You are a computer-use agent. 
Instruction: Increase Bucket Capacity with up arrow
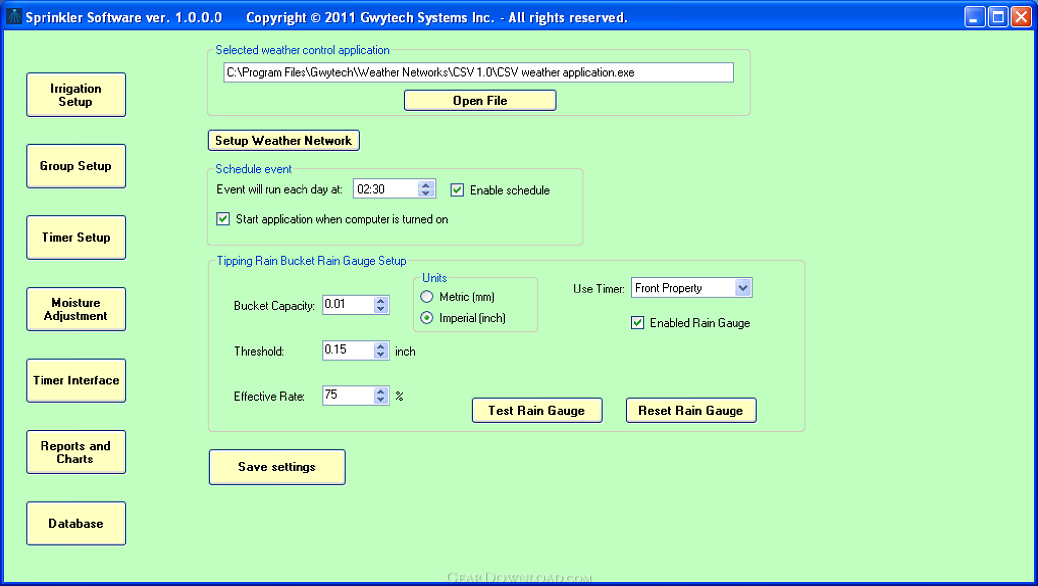click(381, 301)
